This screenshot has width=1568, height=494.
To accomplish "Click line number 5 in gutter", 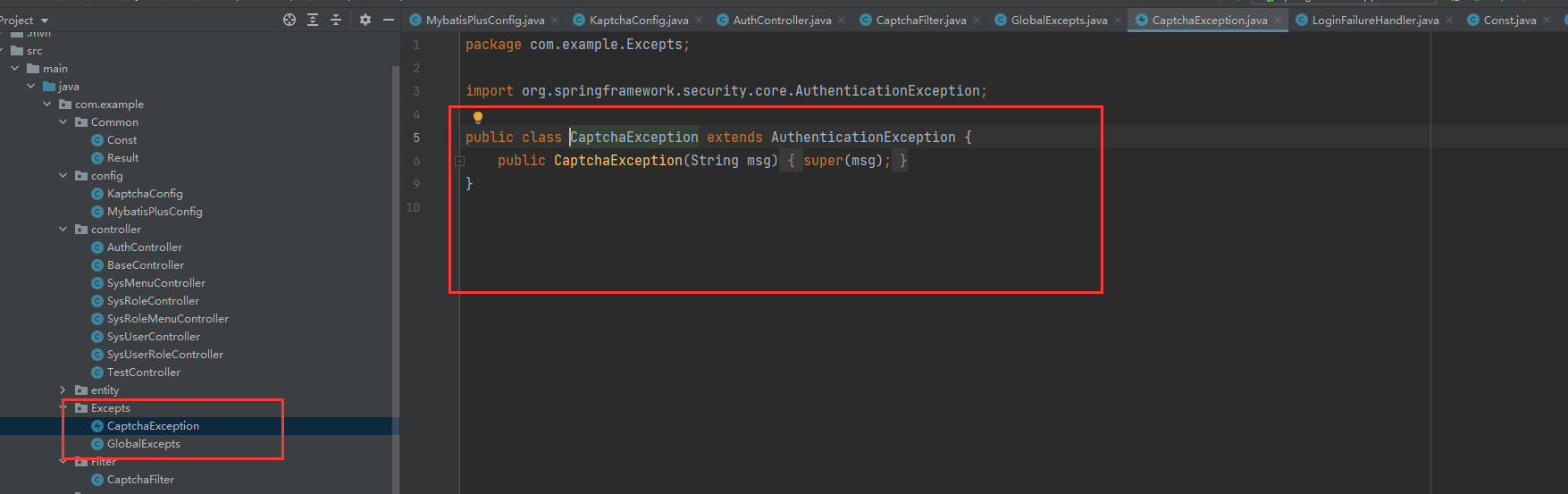I will [x=416, y=138].
